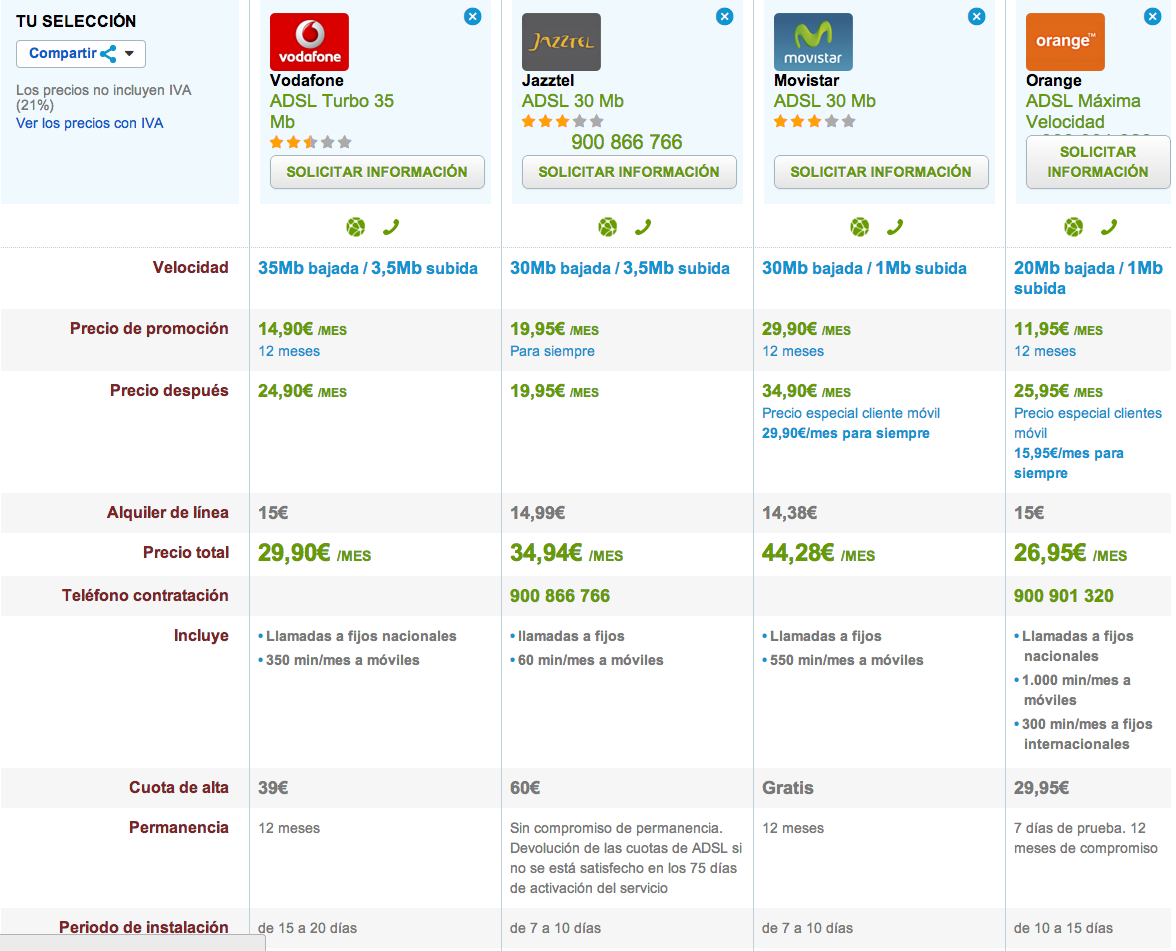
Task: Click Movistar 'Precio especial cliente móvil' text
Action: coord(850,413)
